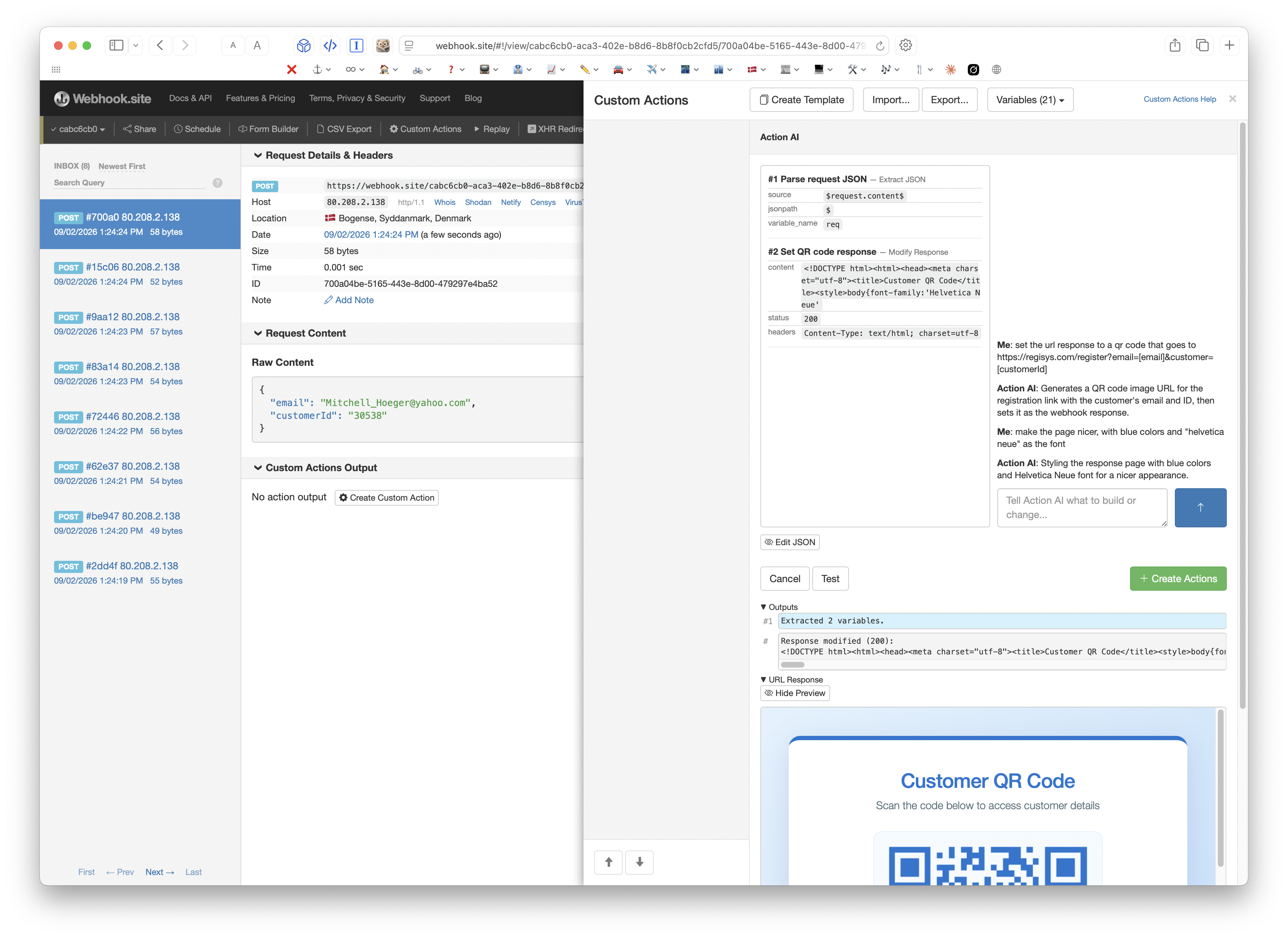This screenshot has height=938, width=1288.
Task: Click the text cursor extension icon
Action: click(356, 46)
